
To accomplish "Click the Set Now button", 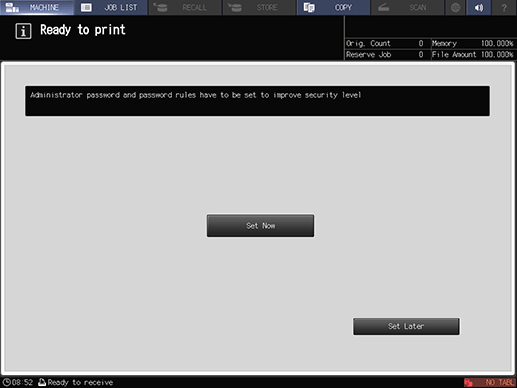I will click(260, 226).
